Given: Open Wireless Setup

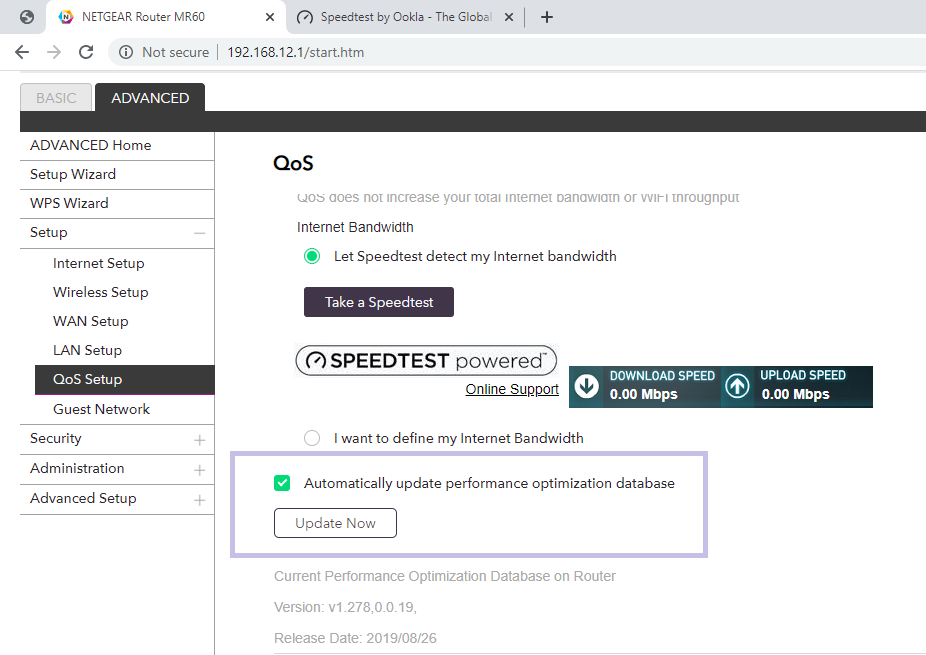Looking at the screenshot, I should point(100,292).
